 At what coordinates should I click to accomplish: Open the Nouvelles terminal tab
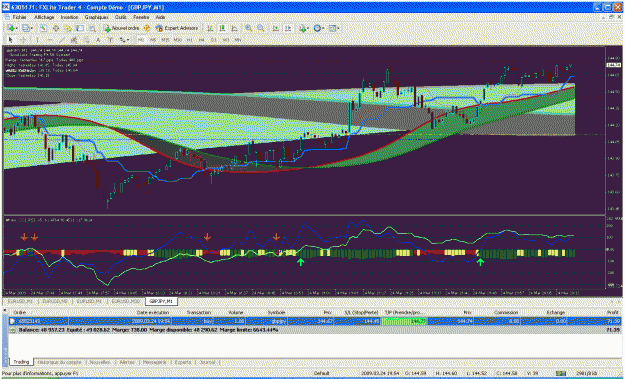click(x=100, y=362)
